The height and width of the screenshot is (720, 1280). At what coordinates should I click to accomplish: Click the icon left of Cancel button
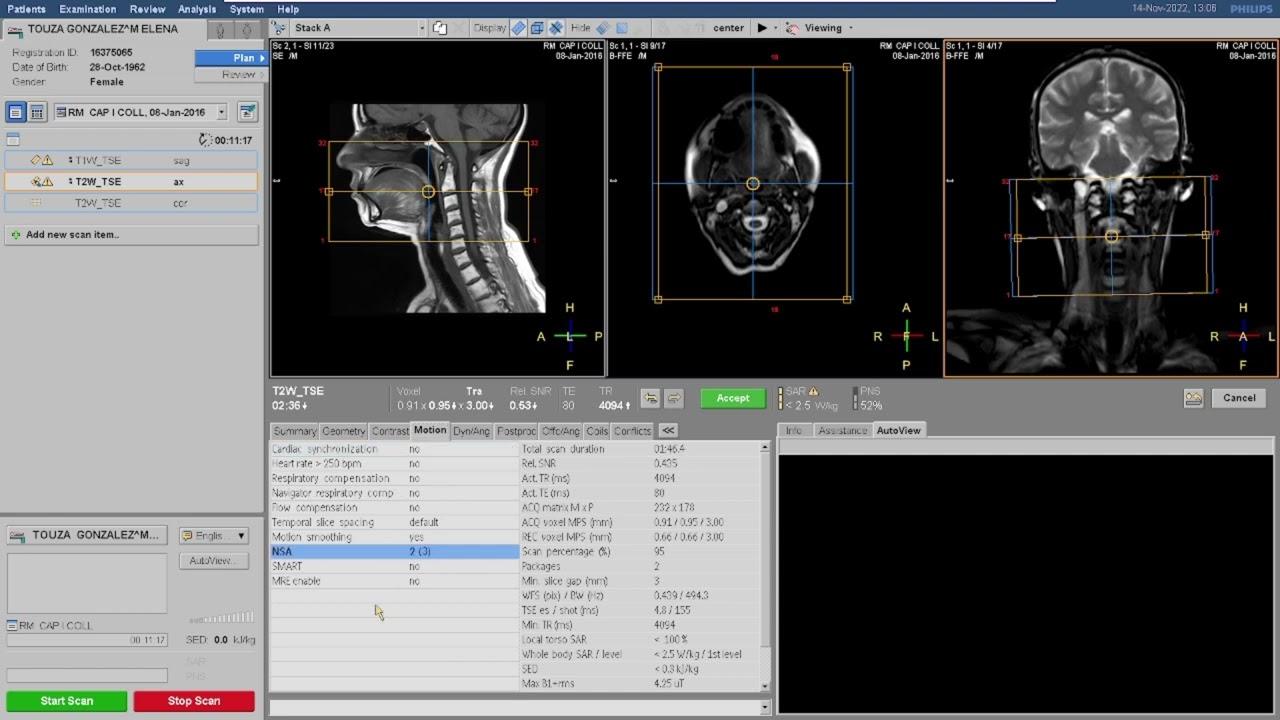(1193, 398)
